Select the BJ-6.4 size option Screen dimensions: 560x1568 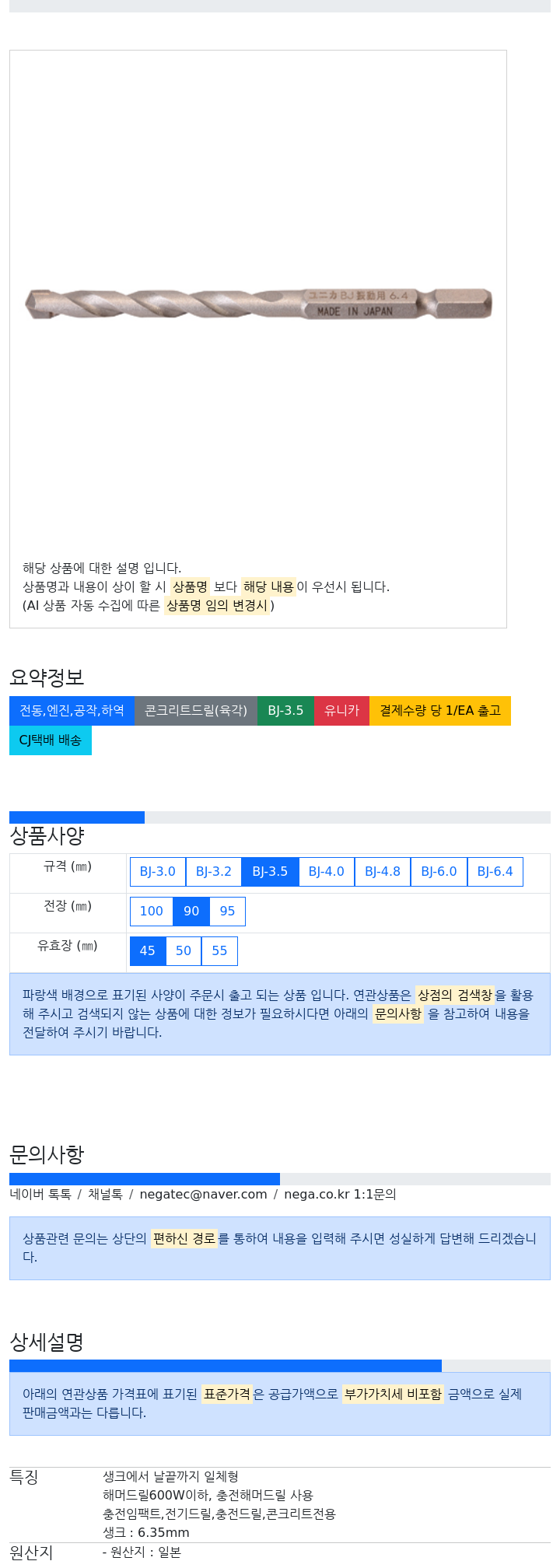(x=495, y=872)
